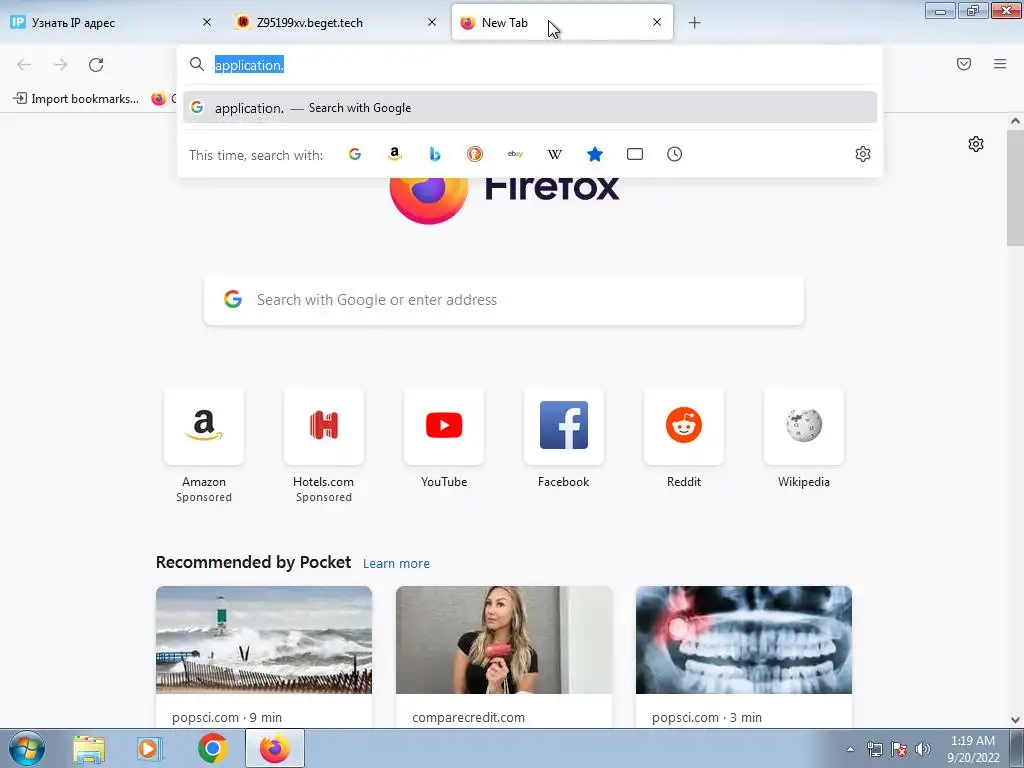1024x768 pixels.
Task: Go forward one page arrow
Action: (60, 65)
